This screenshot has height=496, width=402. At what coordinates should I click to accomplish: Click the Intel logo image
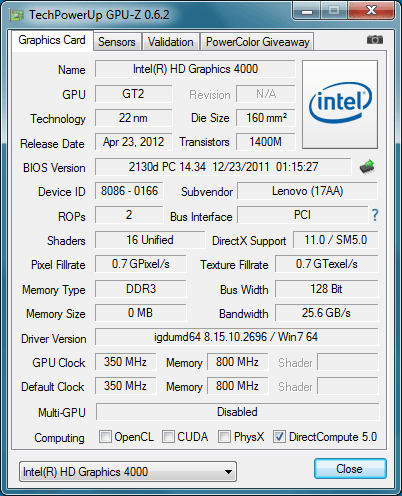pyautogui.click(x=340, y=104)
